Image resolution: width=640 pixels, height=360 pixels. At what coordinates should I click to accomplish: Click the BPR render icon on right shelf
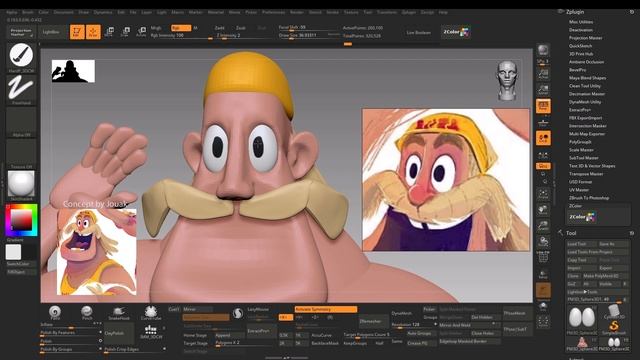point(543,51)
